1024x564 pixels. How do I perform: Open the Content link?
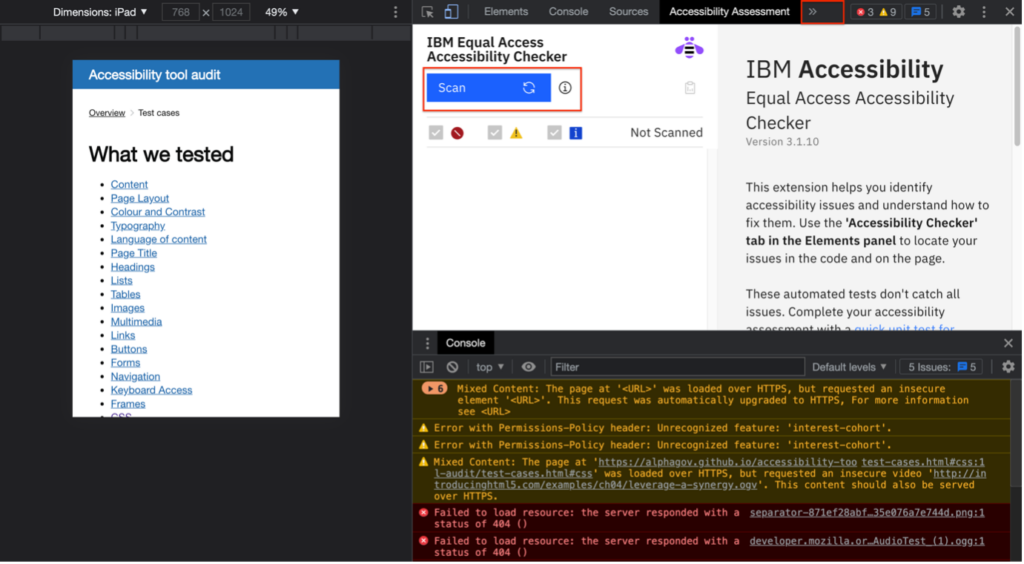click(129, 185)
